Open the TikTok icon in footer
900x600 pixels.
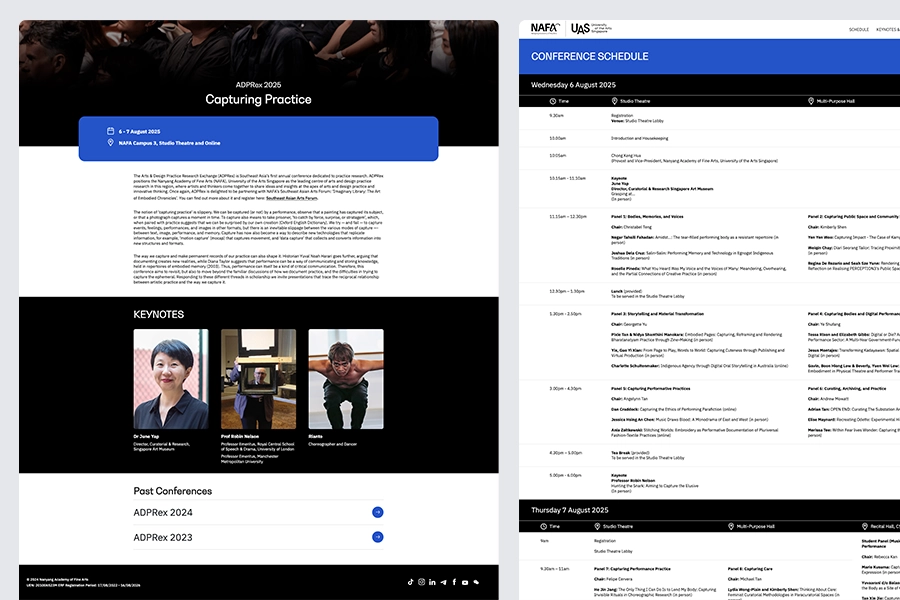pos(410,581)
